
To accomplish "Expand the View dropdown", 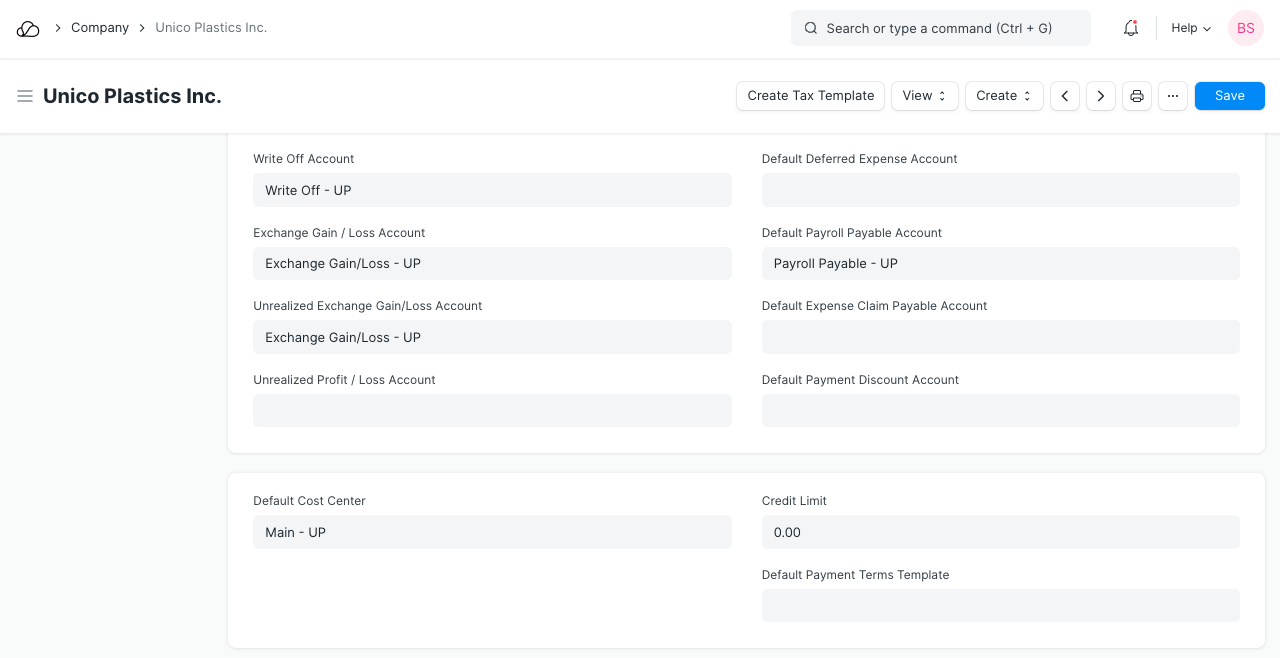I will (x=924, y=96).
